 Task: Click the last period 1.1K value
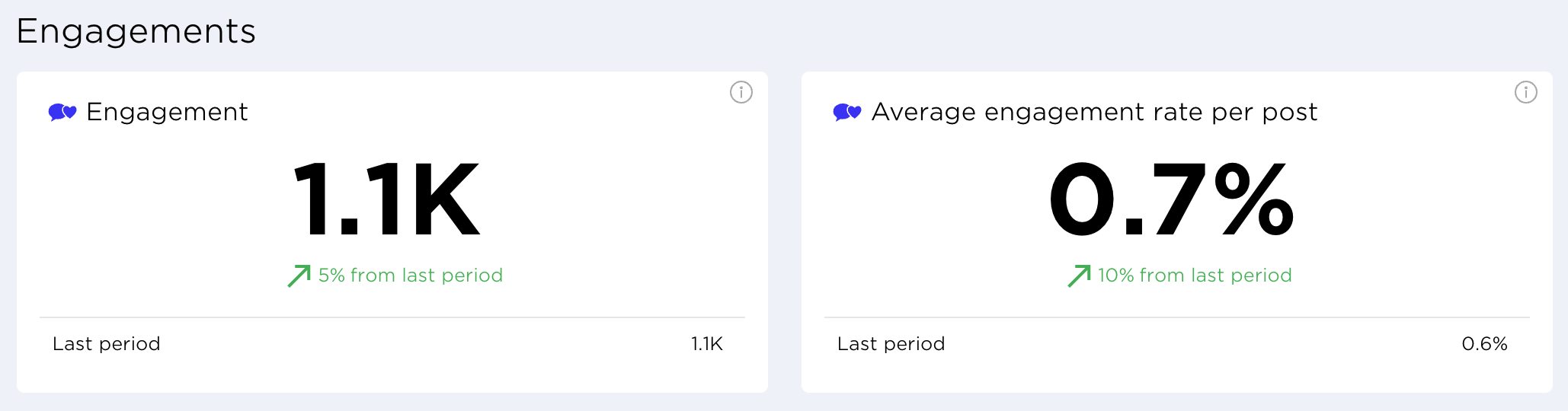click(x=707, y=344)
